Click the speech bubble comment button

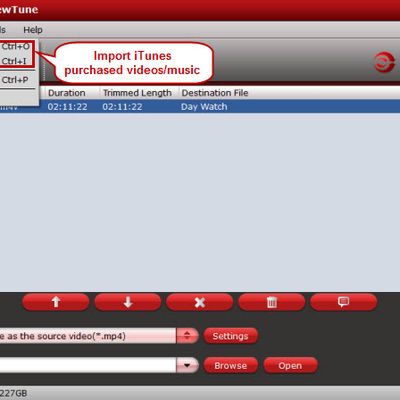tap(344, 302)
